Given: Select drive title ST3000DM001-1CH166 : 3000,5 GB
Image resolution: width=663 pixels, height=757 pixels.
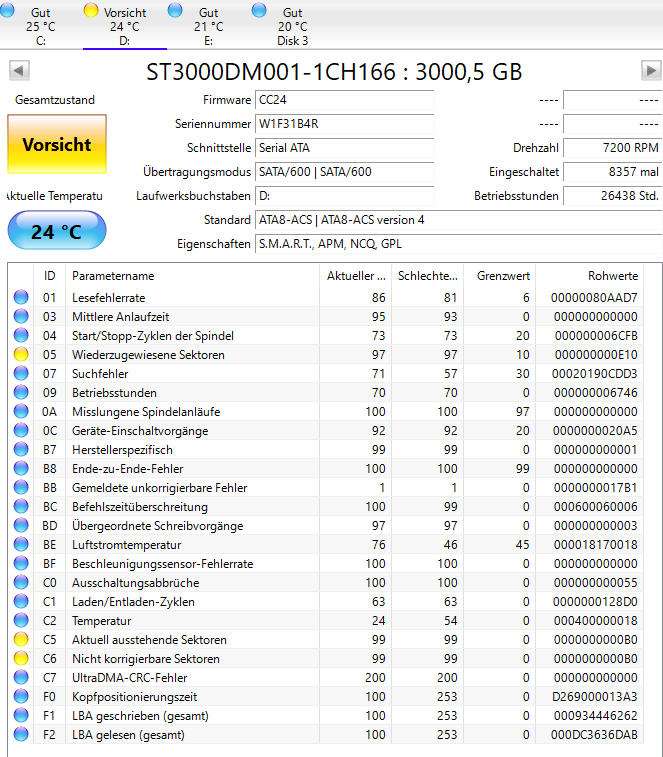Looking at the screenshot, I should pos(334,71).
